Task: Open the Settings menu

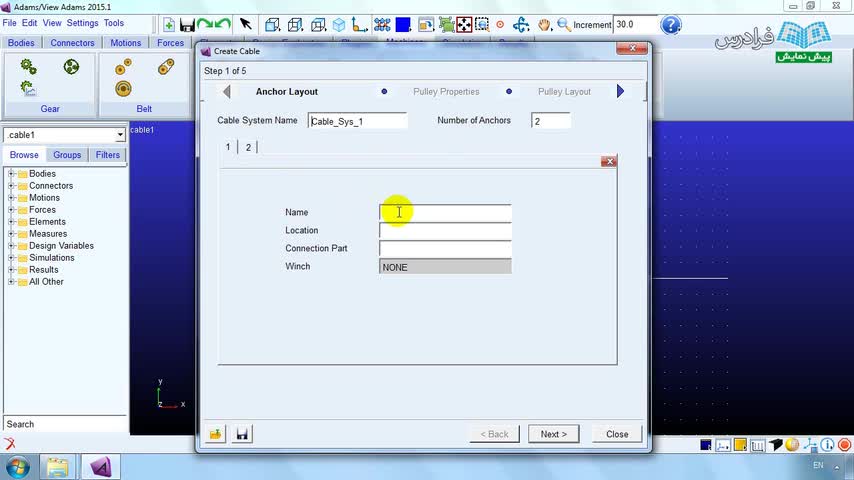Action: click(x=82, y=23)
